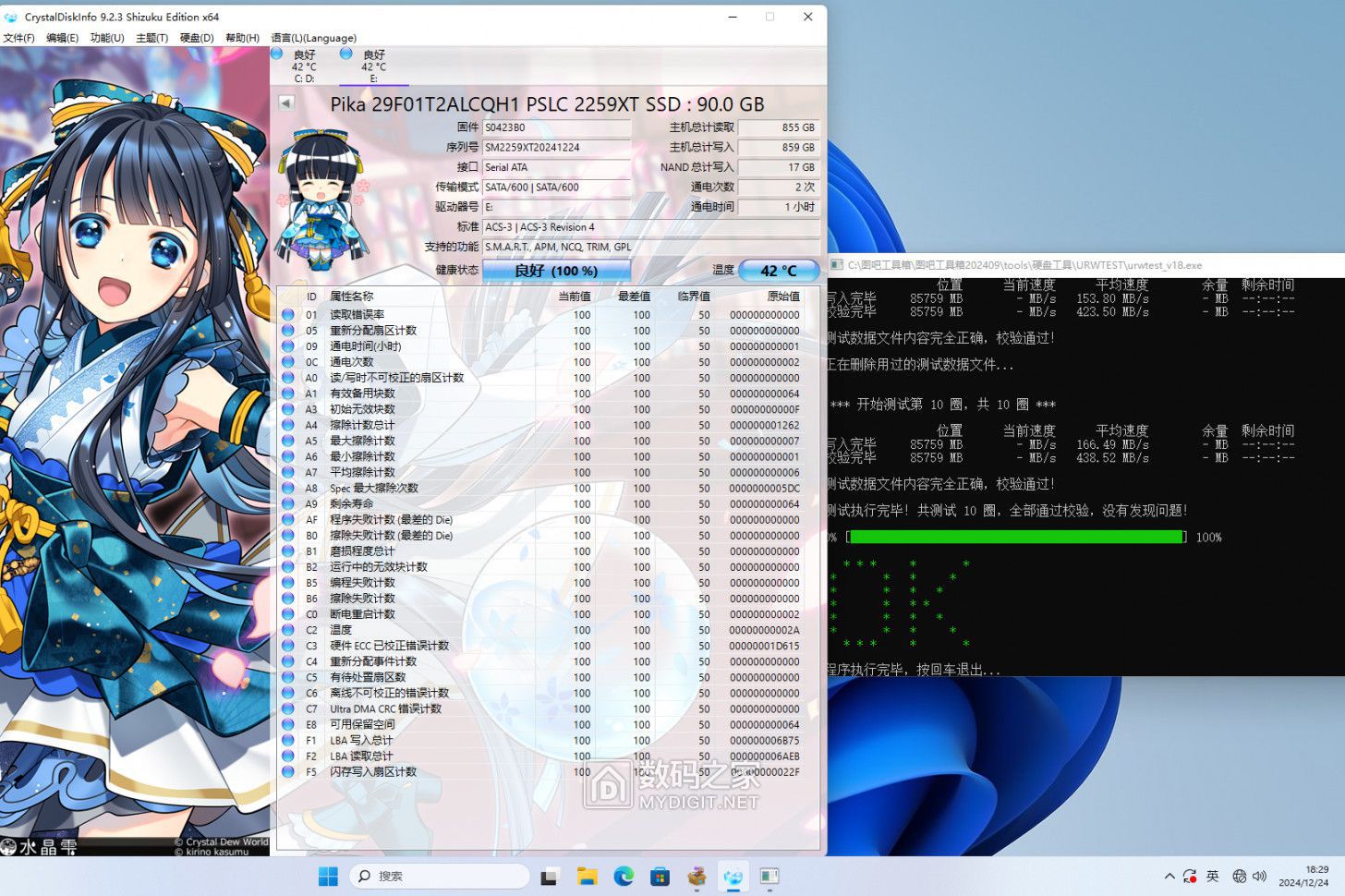Open Task View from the taskbar

(x=550, y=876)
